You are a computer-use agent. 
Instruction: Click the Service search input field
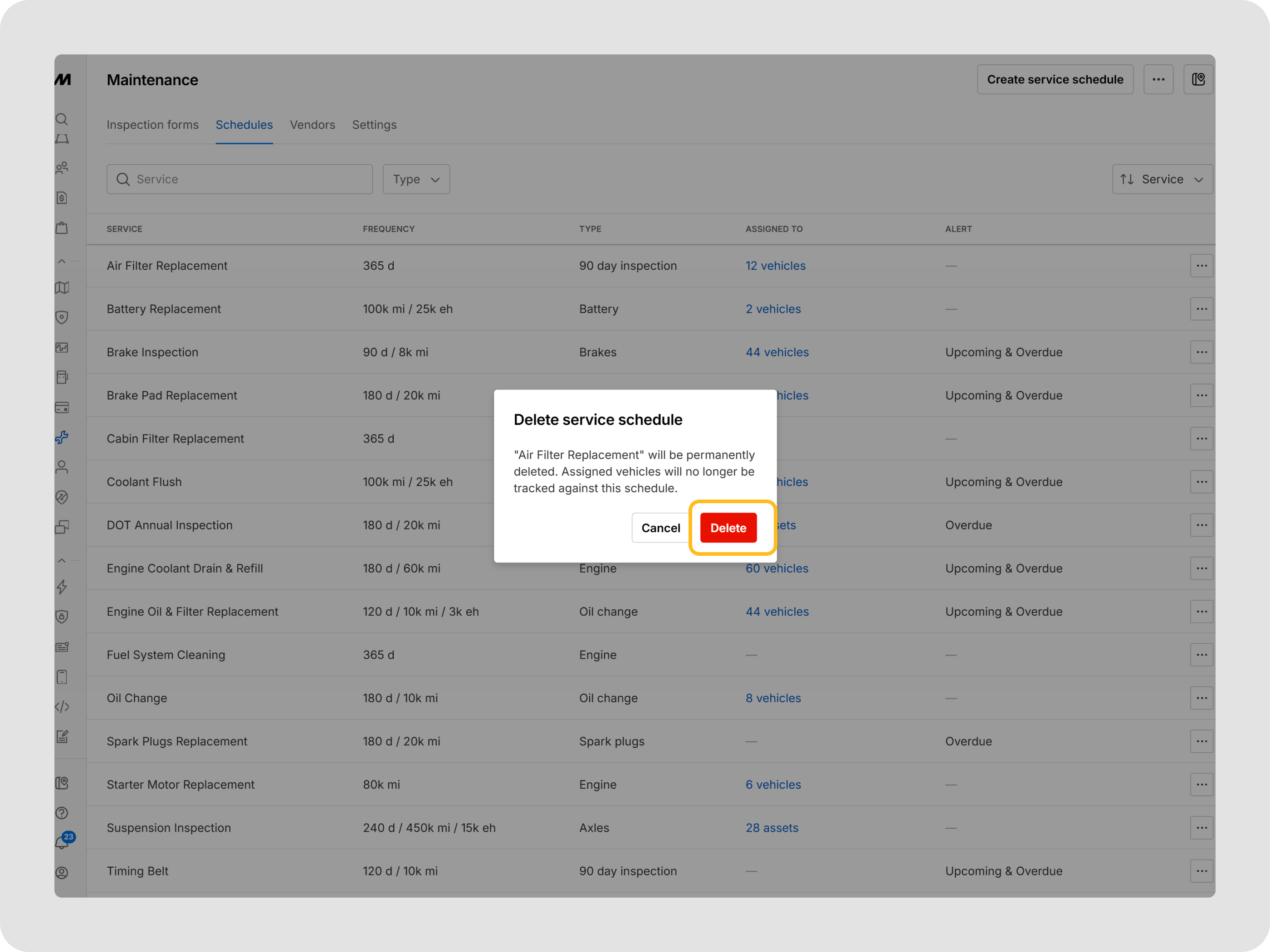tap(239, 179)
